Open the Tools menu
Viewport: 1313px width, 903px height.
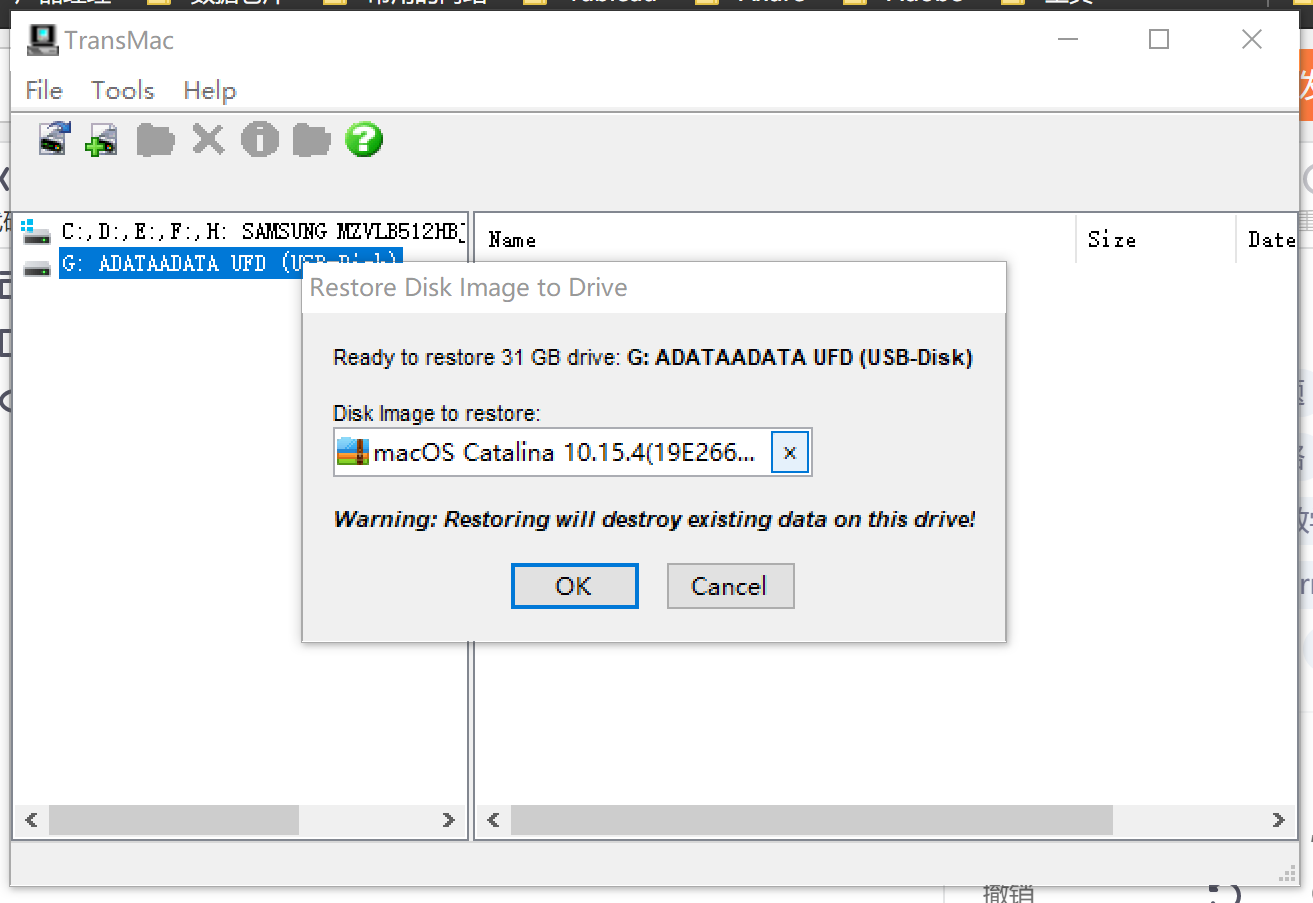pyautogui.click(x=123, y=90)
